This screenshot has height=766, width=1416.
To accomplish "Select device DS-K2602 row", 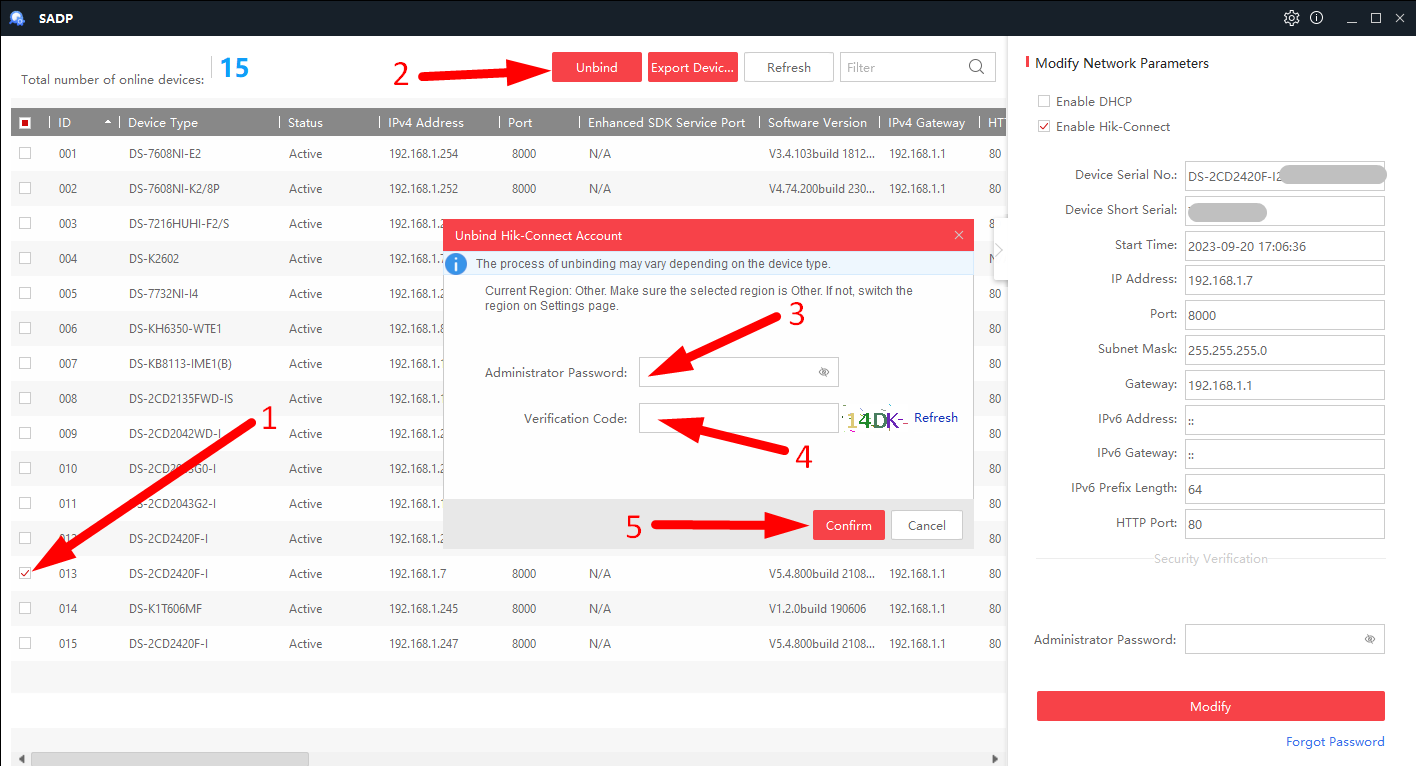I will [227, 258].
